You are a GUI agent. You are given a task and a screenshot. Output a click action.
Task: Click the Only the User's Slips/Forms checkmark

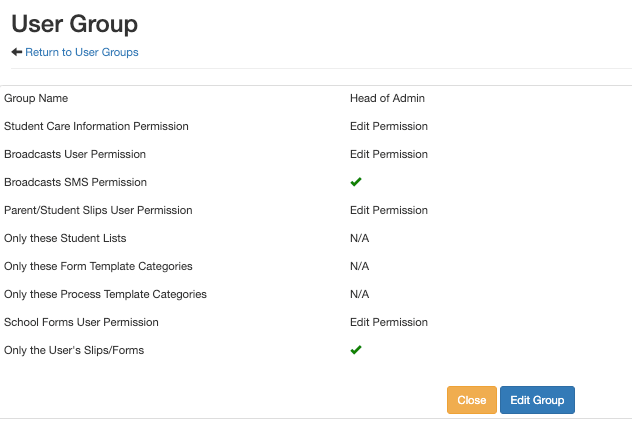(356, 350)
